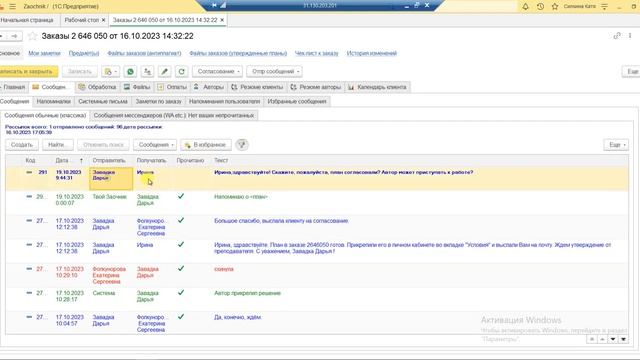Open the Оплаты tab
The height and width of the screenshot is (360, 640).
tap(172, 87)
